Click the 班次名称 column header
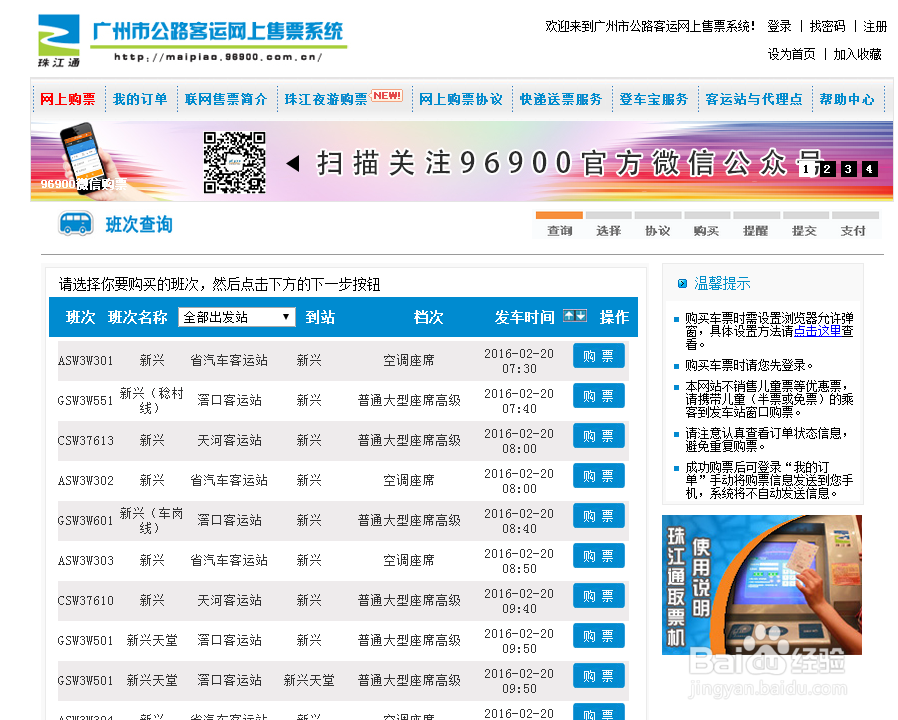Image resolution: width=898 pixels, height=720 pixels. pyautogui.click(x=137, y=317)
